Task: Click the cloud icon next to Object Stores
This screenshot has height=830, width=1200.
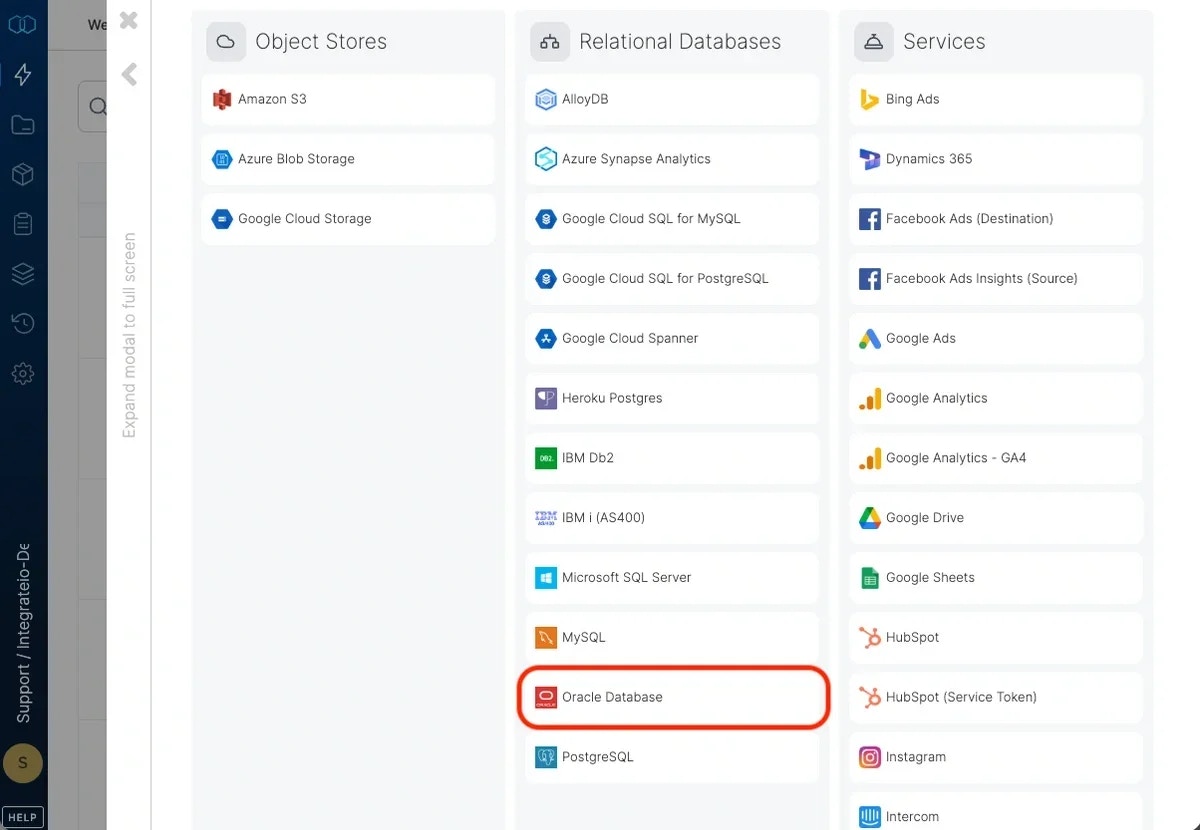Action: 226,41
